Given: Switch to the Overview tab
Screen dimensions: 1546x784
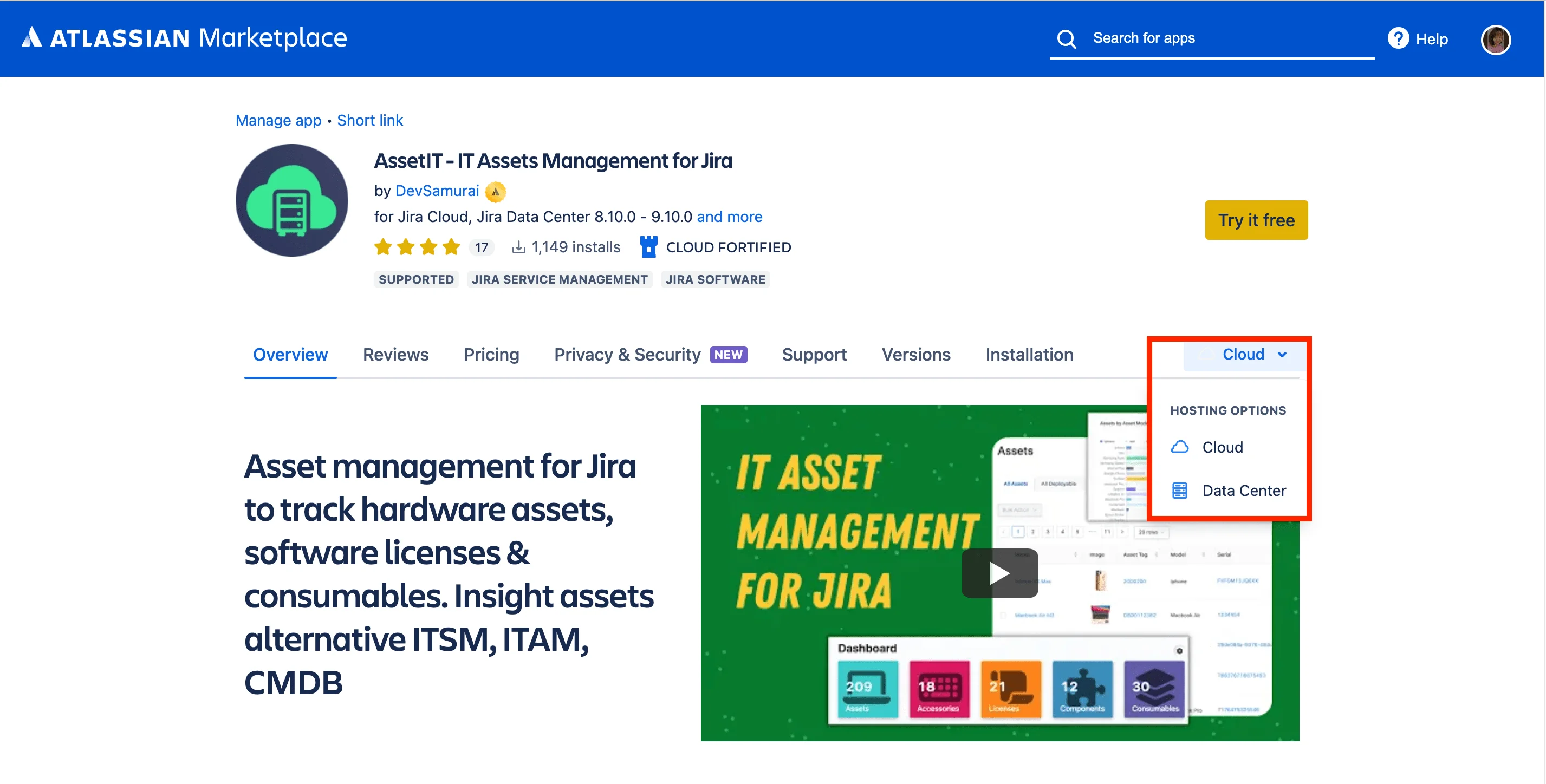Looking at the screenshot, I should 290,355.
